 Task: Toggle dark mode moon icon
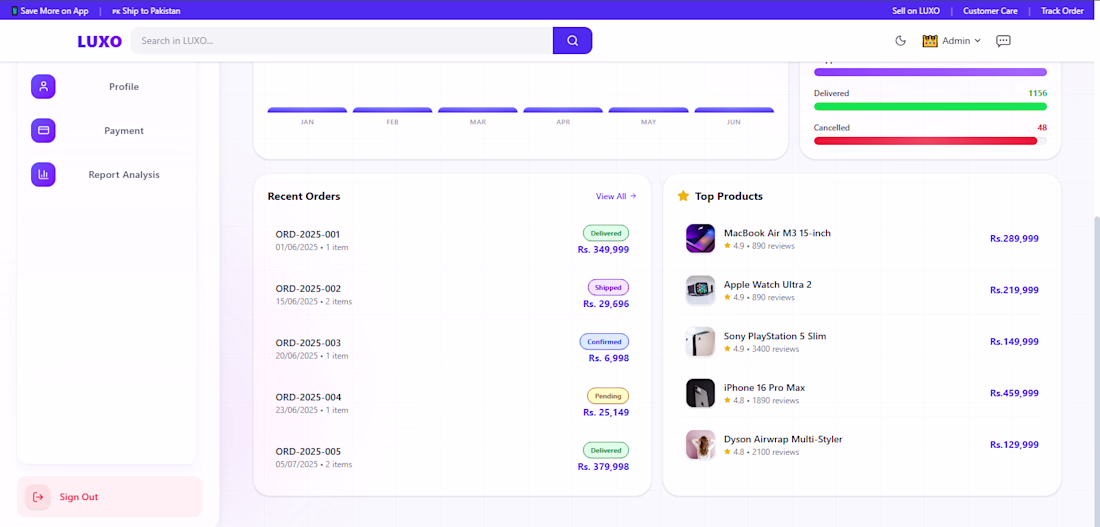901,41
